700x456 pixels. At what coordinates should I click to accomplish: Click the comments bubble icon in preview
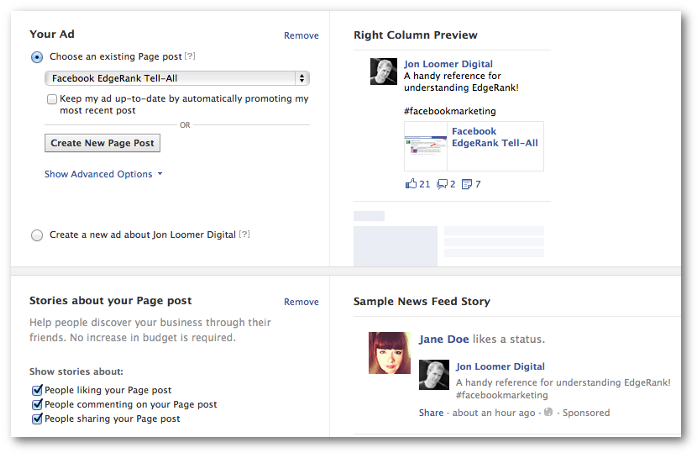coord(442,184)
